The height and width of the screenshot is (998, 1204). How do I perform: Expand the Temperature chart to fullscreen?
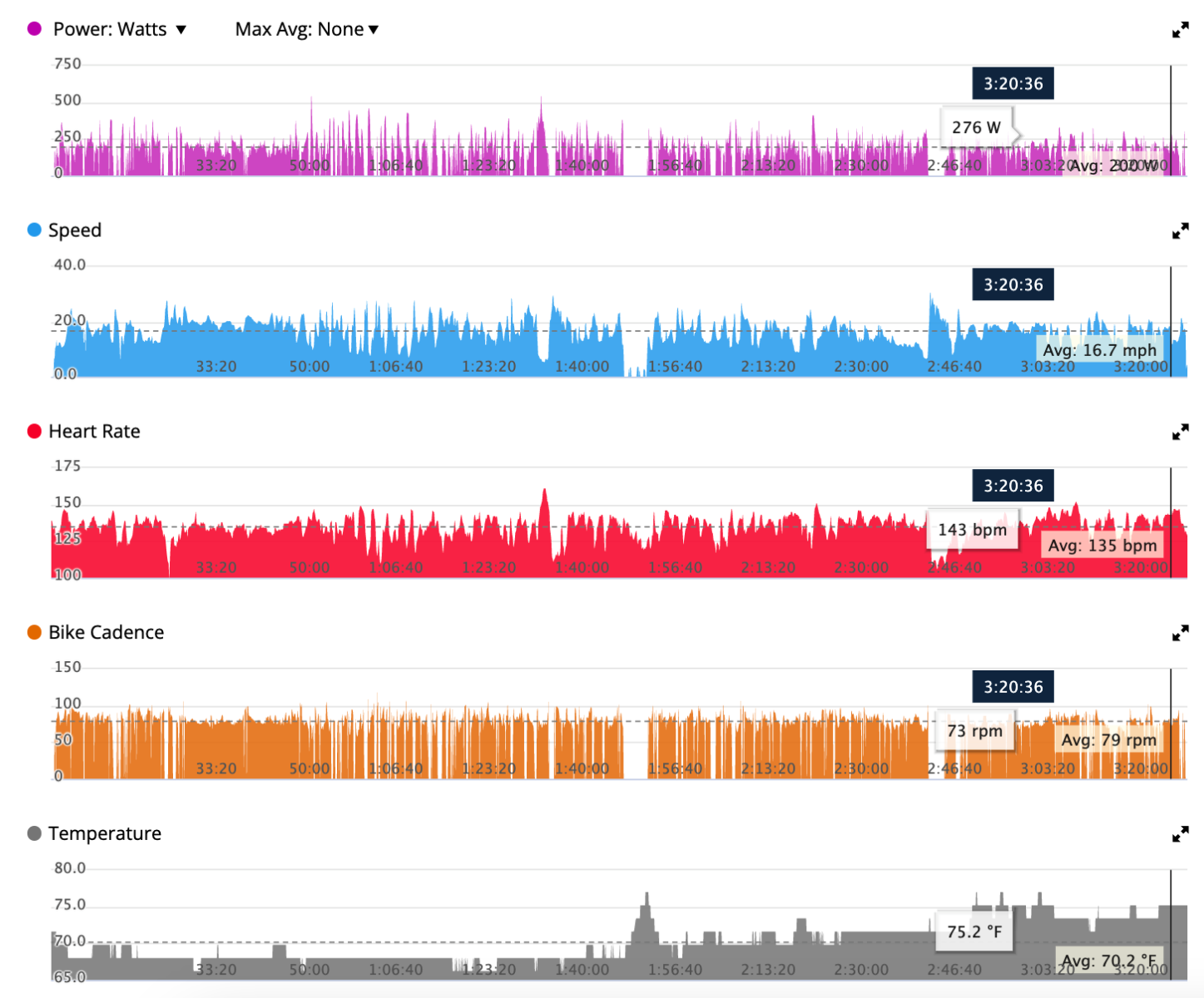(1180, 834)
